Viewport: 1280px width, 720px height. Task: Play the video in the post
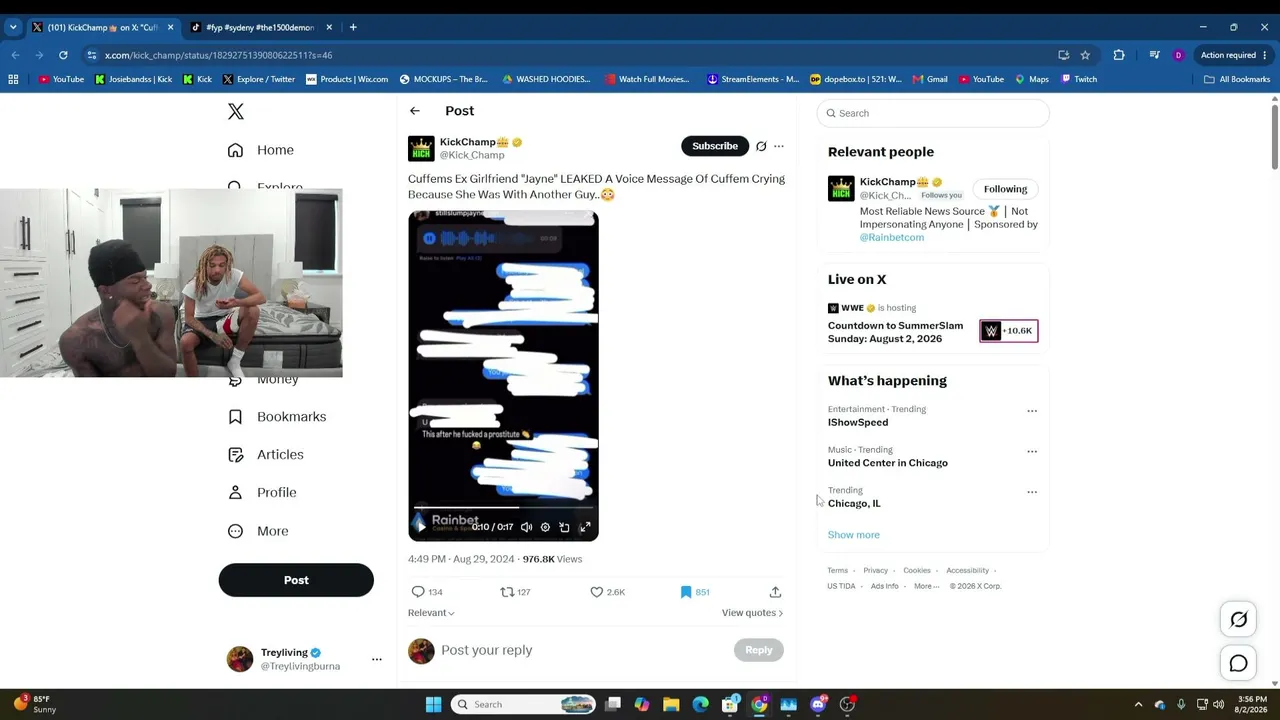(421, 527)
